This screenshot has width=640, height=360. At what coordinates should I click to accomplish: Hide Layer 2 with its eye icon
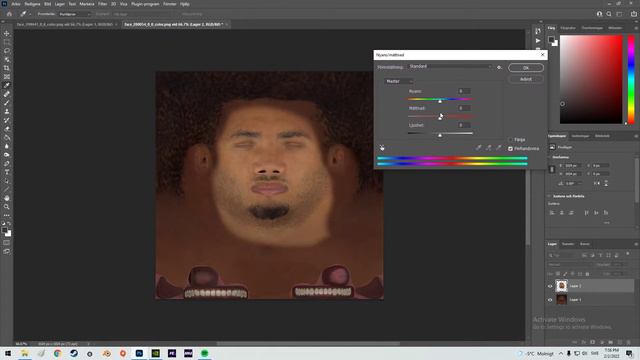550,286
